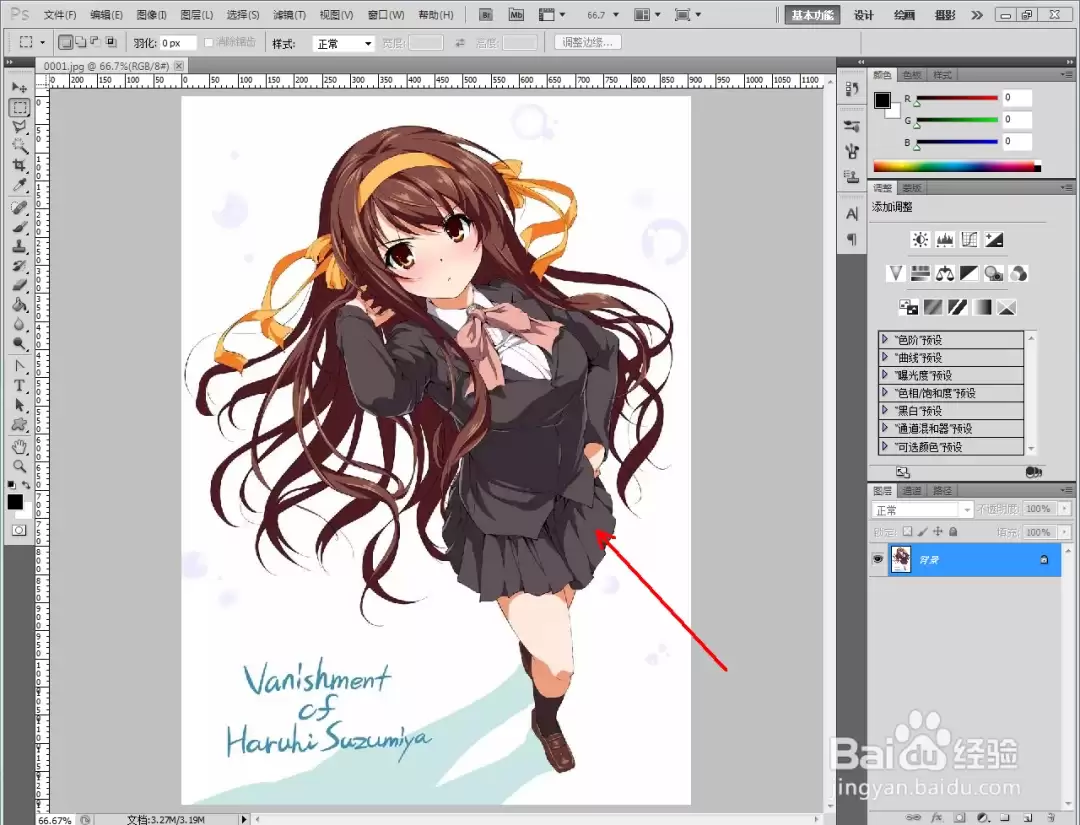Click the 调整边缘 refine edge button
Image resolution: width=1080 pixels, height=825 pixels.
(588, 43)
